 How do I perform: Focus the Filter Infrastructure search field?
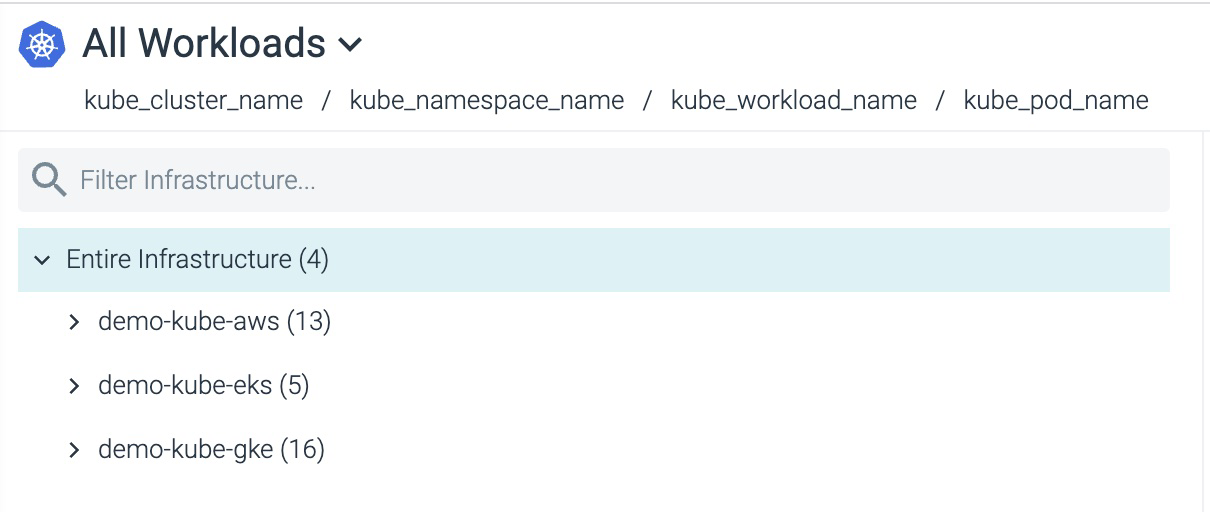(x=594, y=180)
